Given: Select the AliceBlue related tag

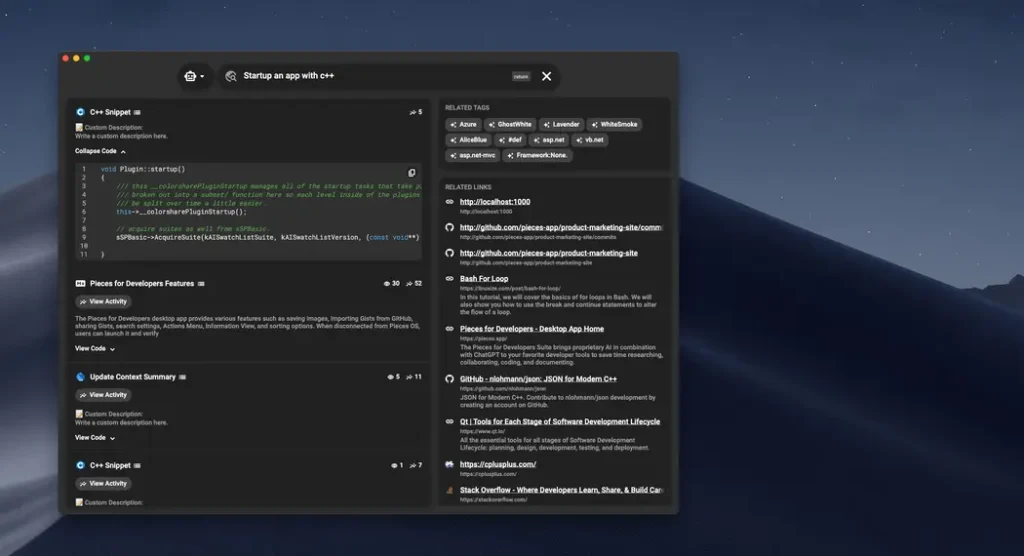Looking at the screenshot, I should (469, 140).
